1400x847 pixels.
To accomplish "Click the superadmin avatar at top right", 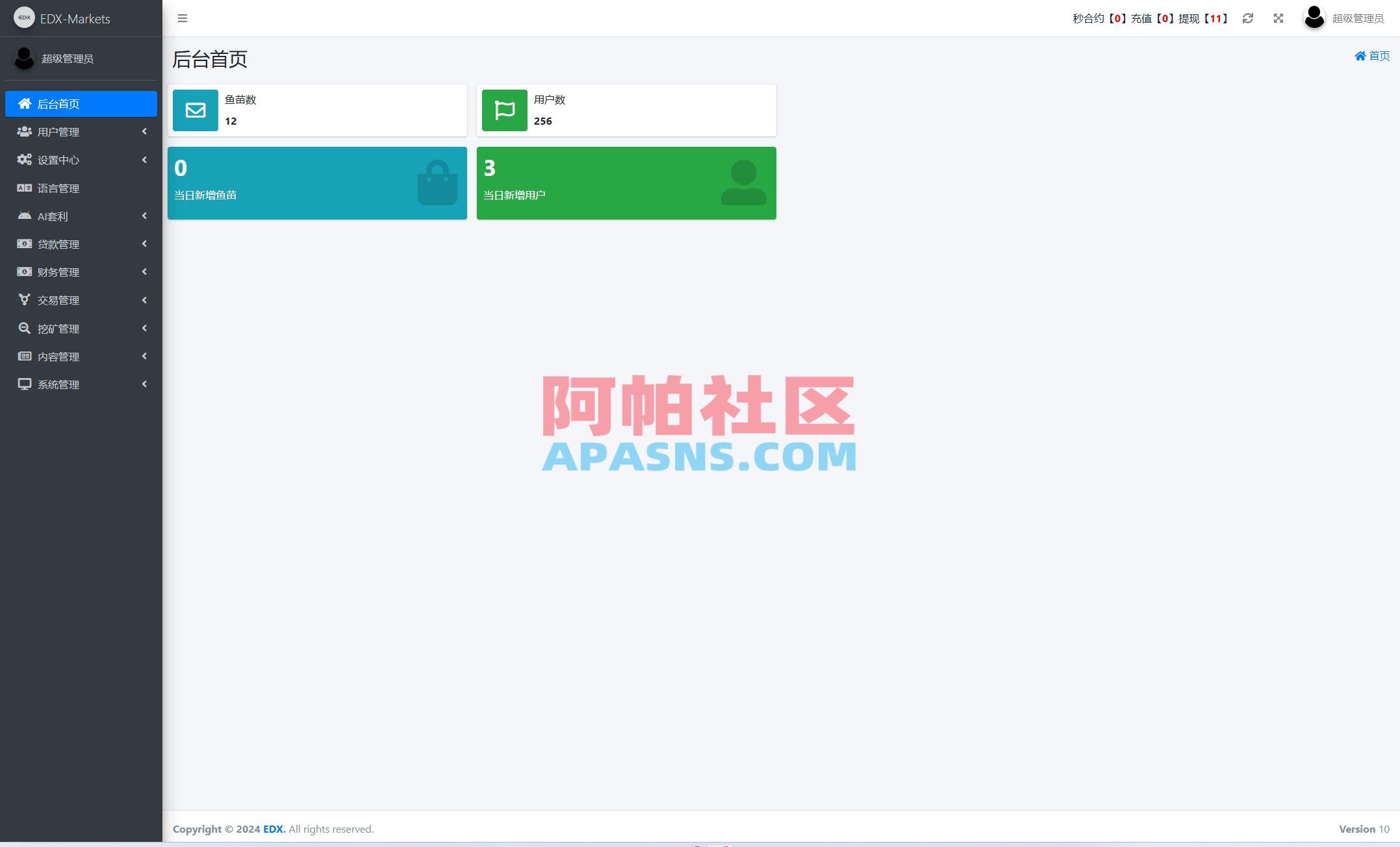I will (x=1314, y=18).
